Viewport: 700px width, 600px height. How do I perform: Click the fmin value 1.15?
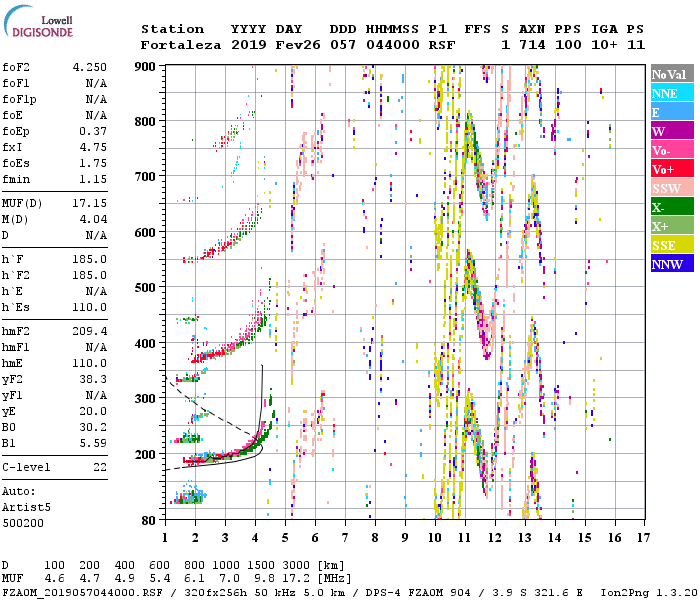[93, 179]
